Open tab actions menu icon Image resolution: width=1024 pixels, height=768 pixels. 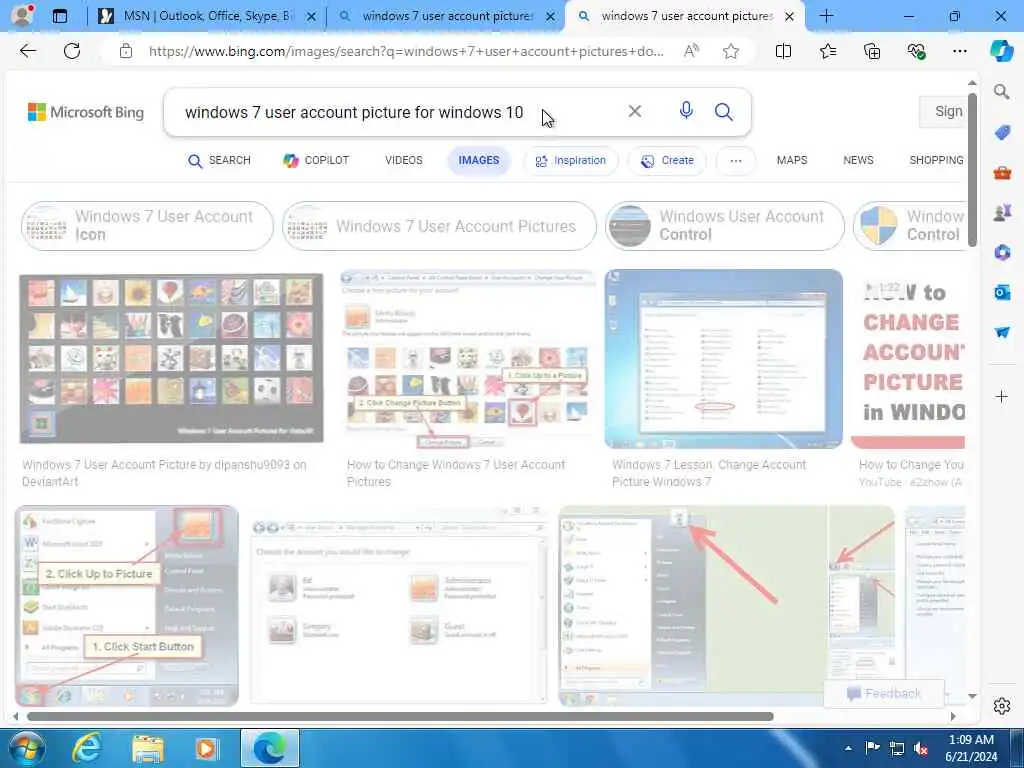pyautogui.click(x=59, y=16)
